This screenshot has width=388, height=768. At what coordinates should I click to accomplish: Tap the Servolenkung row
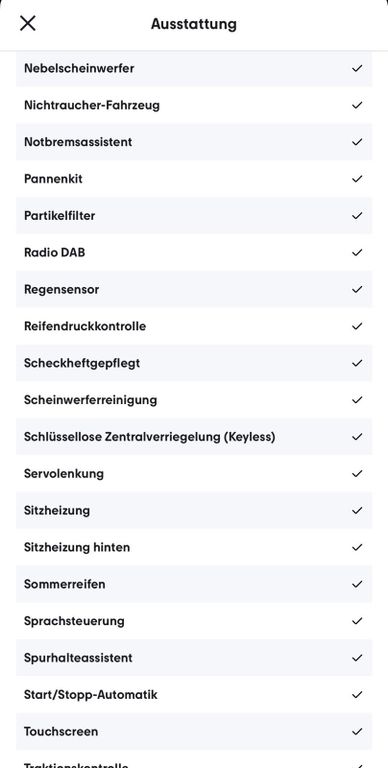click(x=194, y=474)
